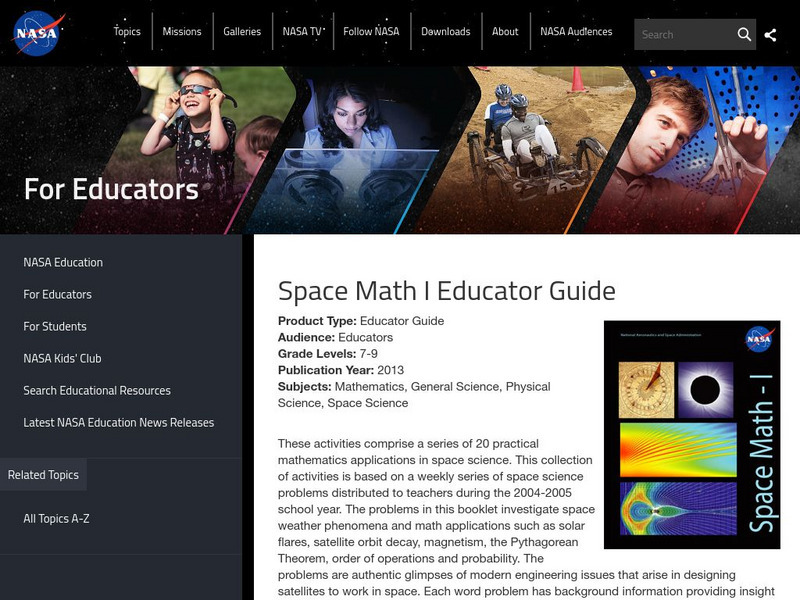The height and width of the screenshot is (600, 800).
Task: Open the All Topics A-Z link
Action: click(56, 519)
